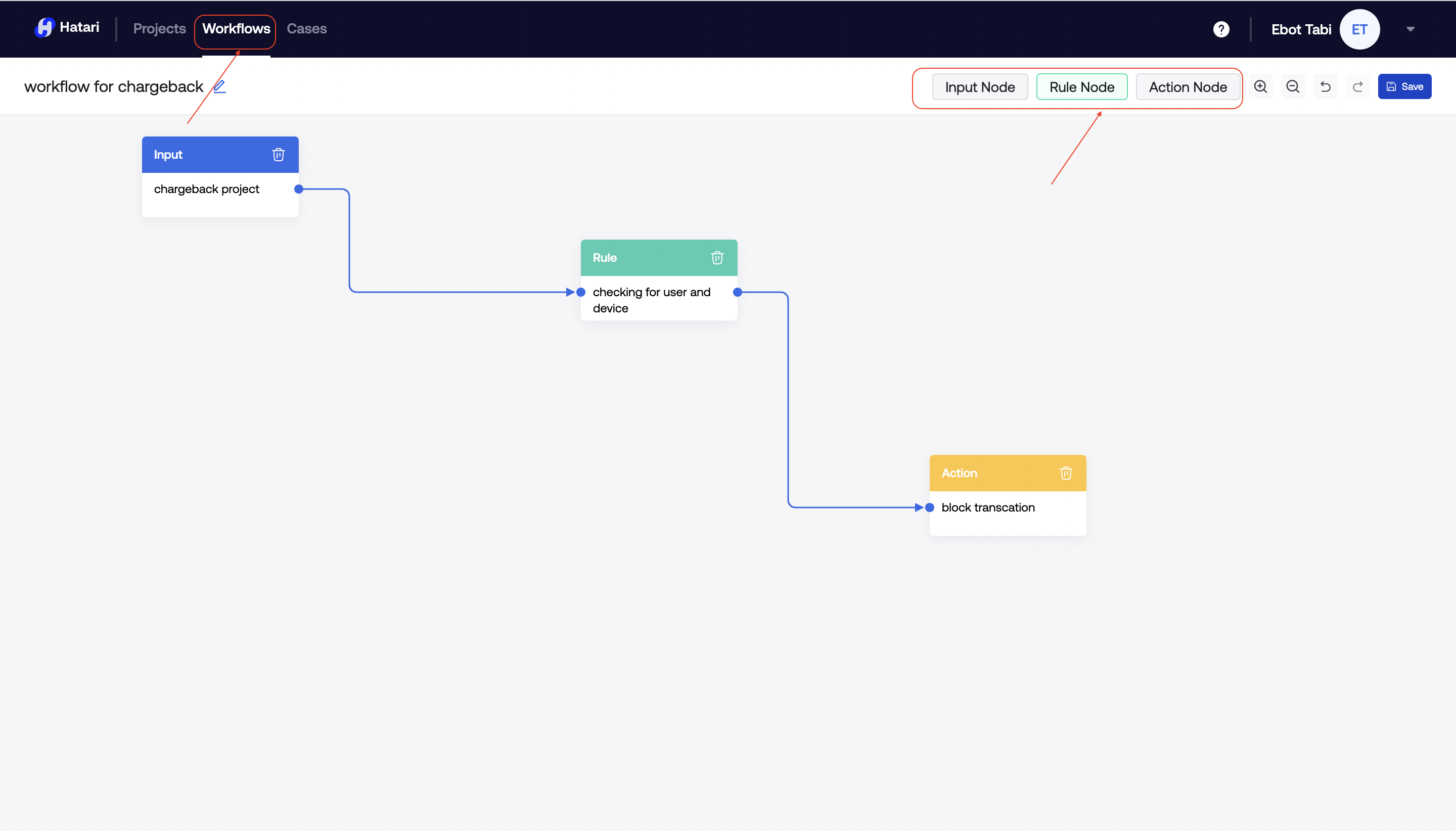Open the Projects tab

159,28
